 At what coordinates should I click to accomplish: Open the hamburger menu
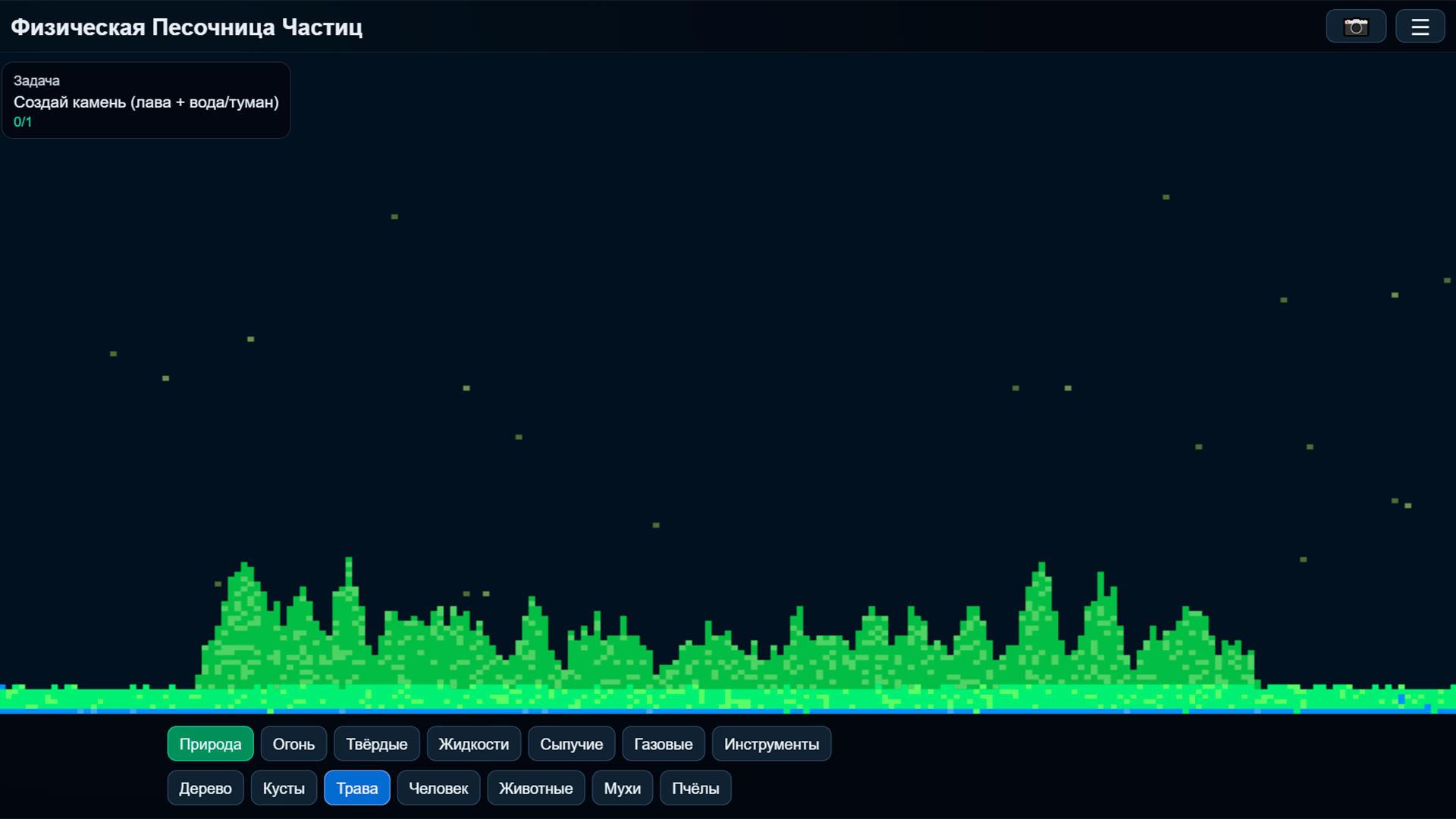pyautogui.click(x=1420, y=27)
